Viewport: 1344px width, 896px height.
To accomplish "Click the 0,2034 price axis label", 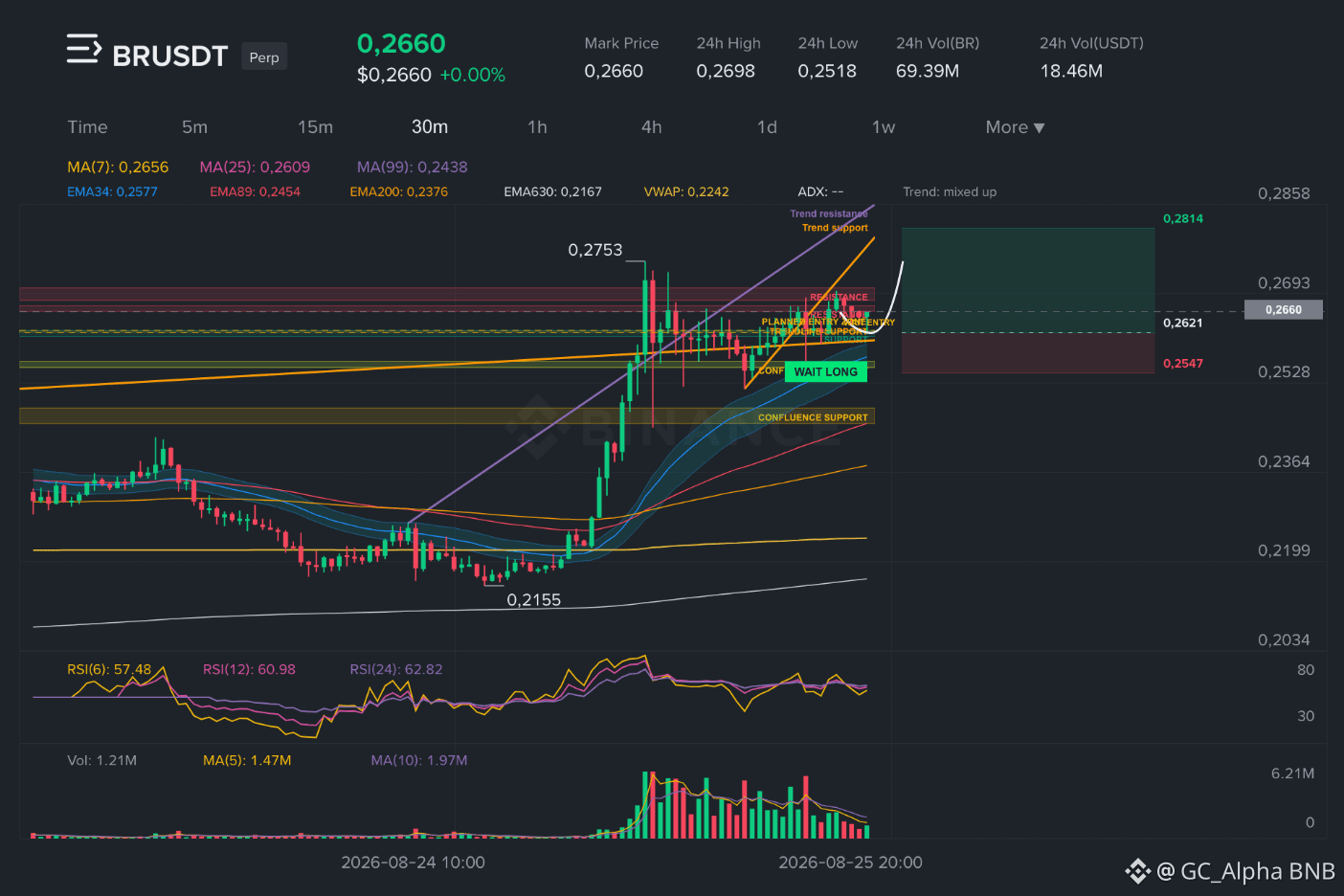I will click(x=1284, y=639).
